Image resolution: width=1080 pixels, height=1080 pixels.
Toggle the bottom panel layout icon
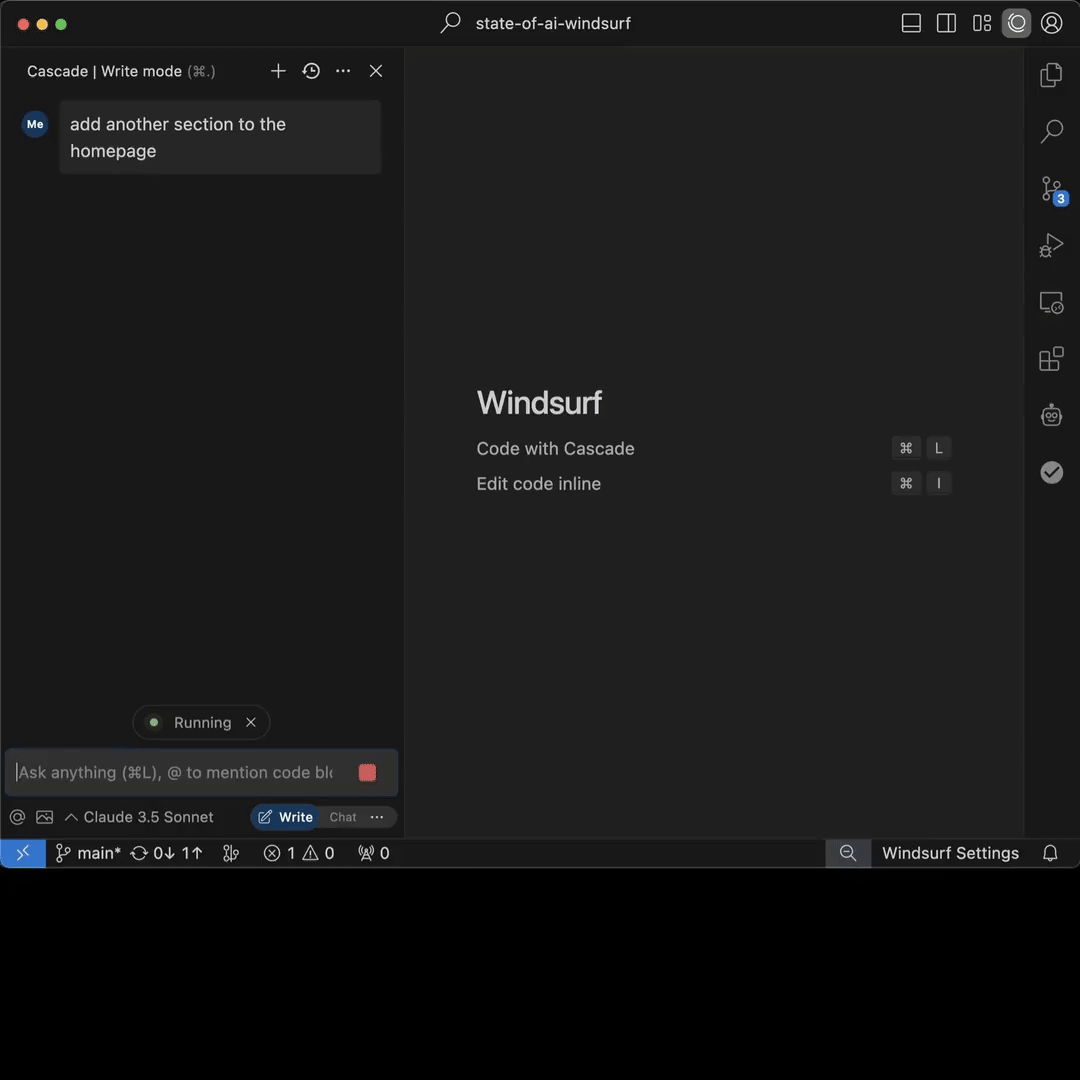pos(911,23)
